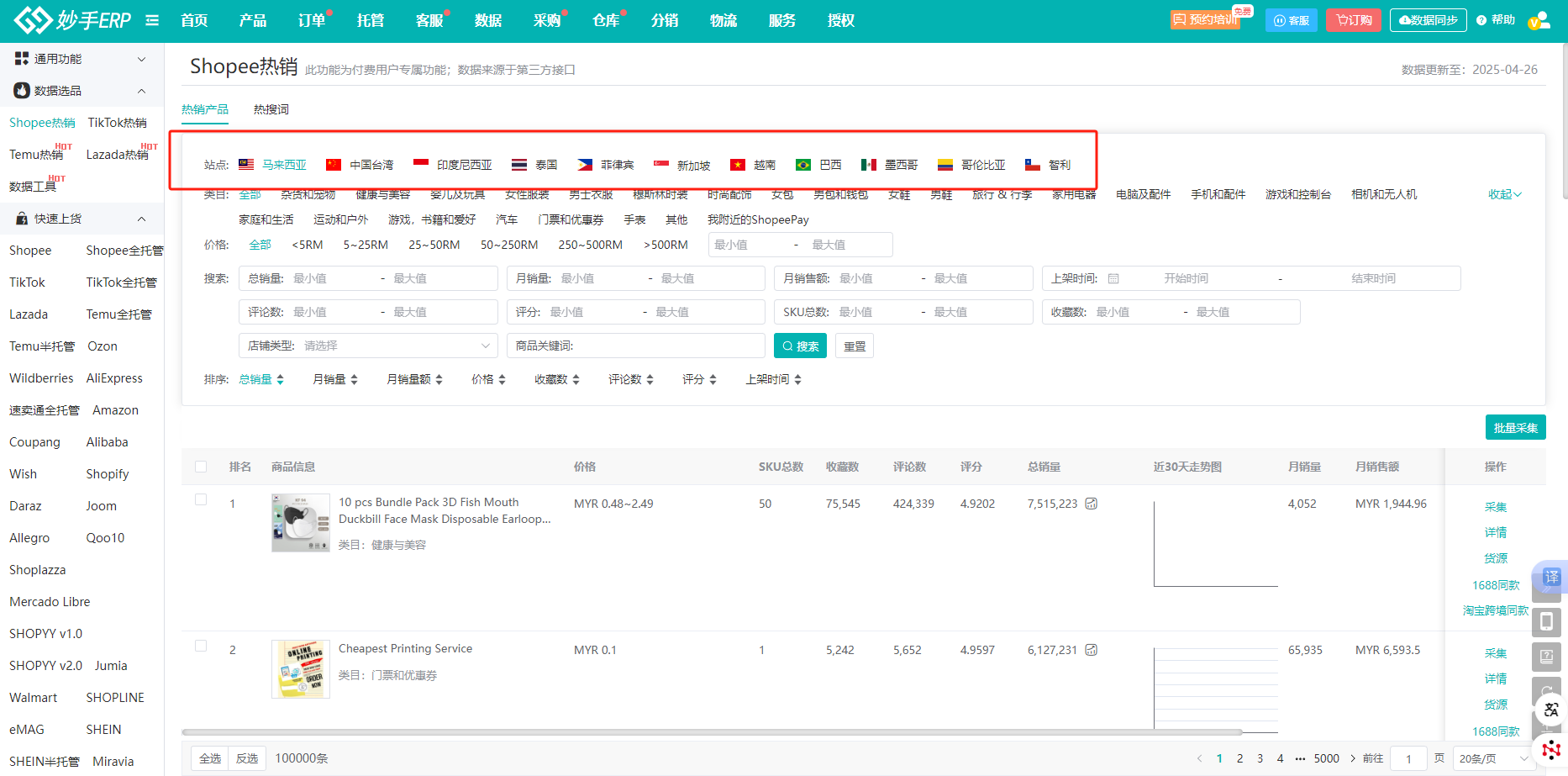The width and height of the screenshot is (1568, 776).
Task: Click the mobile phone icon in right toolbar
Action: pos(1546,622)
